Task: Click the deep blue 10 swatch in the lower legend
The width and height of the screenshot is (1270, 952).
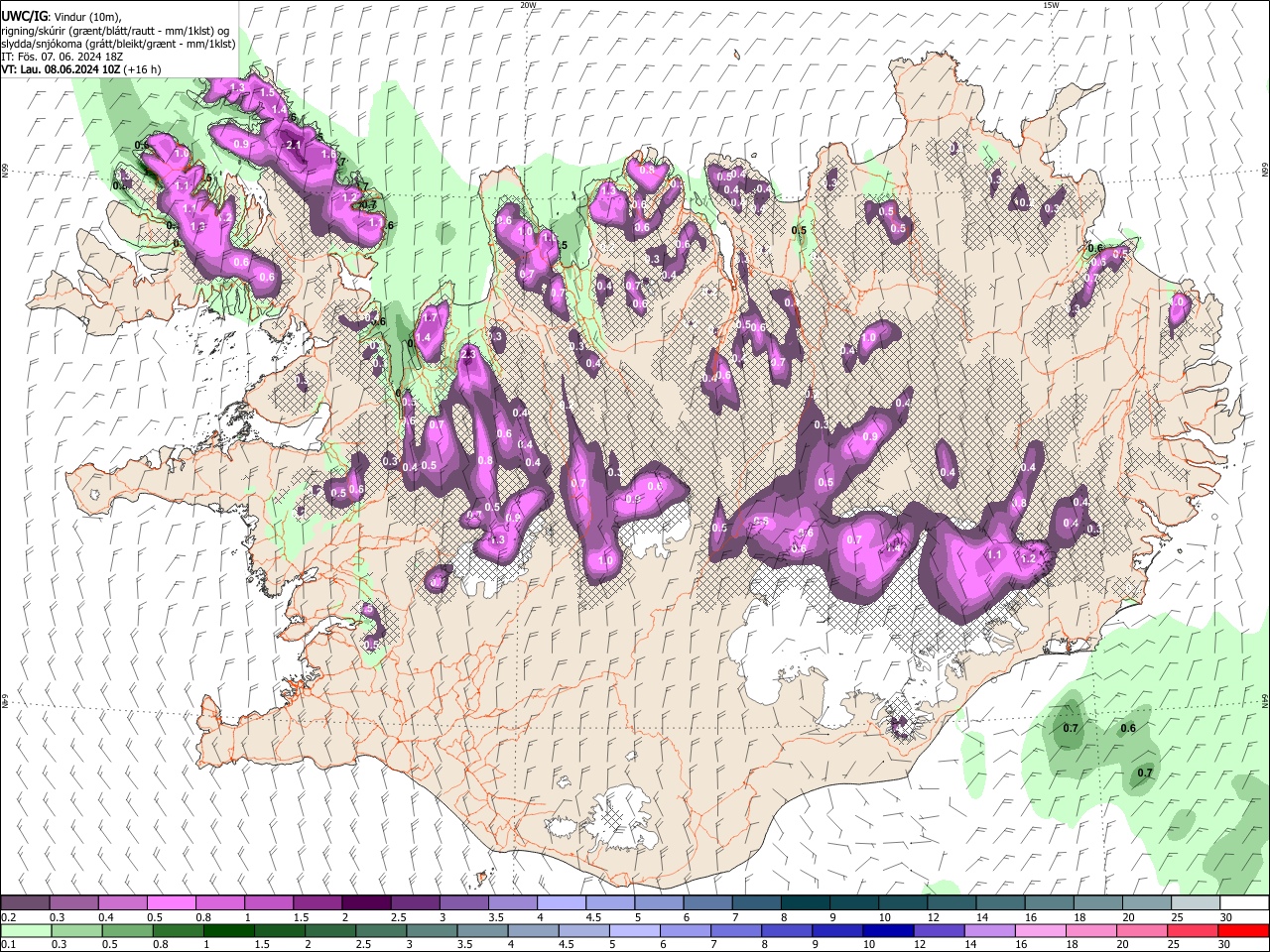Action: coord(889,931)
